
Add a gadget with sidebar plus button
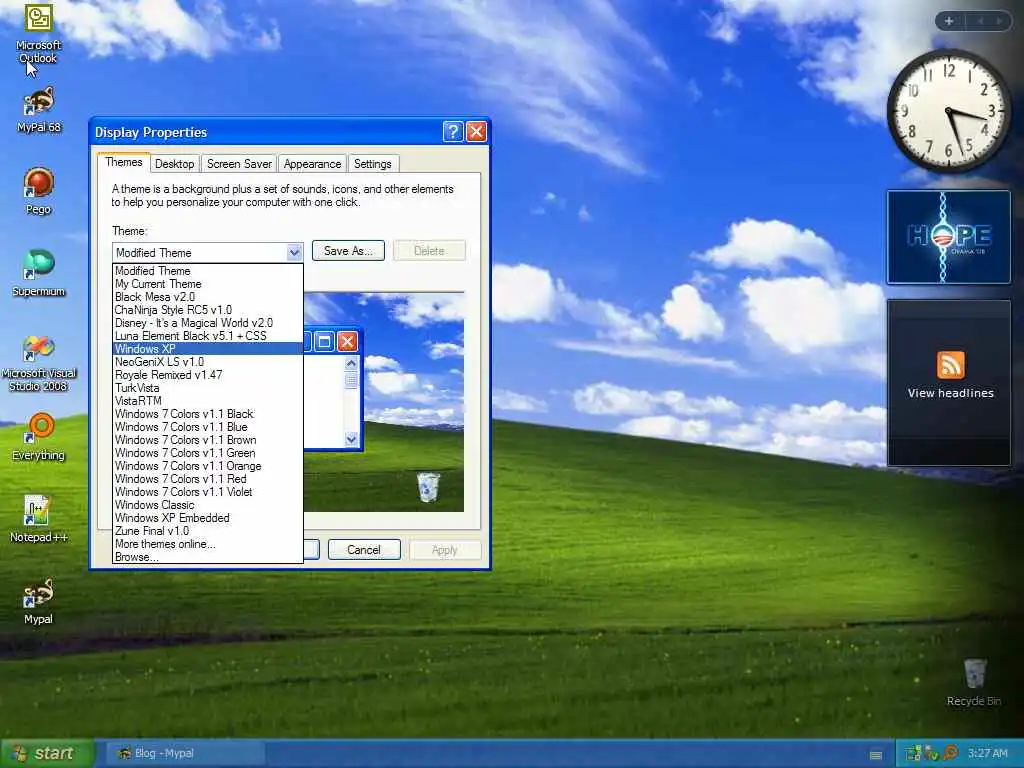(949, 21)
